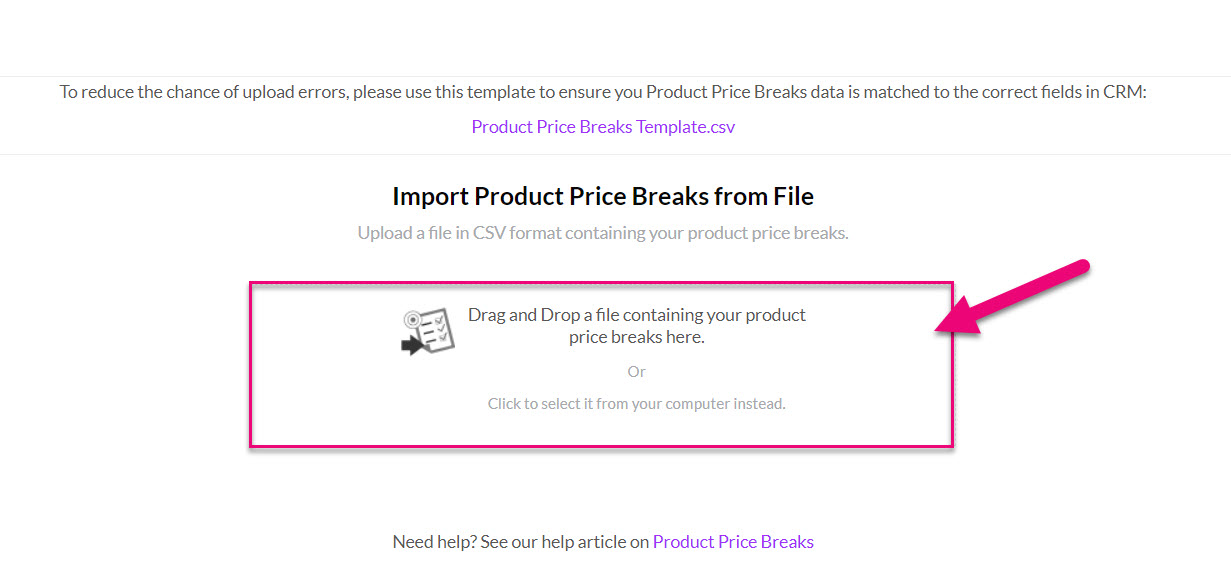Click the 'Upload a file in CSV format' subtitle
1231x585 pixels.
coord(603,233)
